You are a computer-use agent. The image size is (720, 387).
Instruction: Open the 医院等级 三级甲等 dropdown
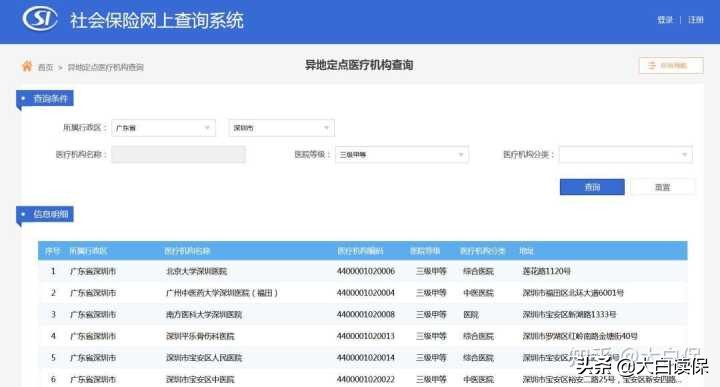click(x=402, y=155)
